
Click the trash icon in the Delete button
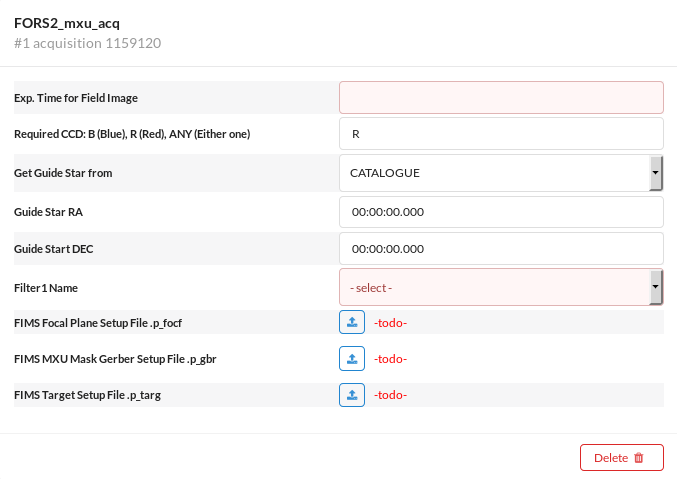639,458
